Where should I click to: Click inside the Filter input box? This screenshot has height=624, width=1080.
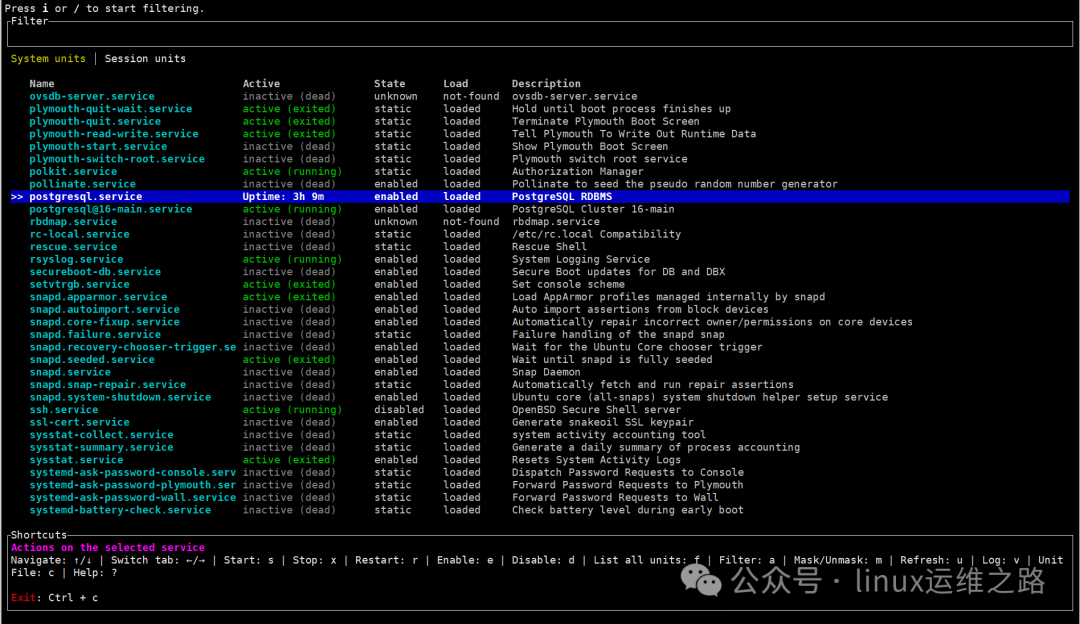pyautogui.click(x=400, y=33)
